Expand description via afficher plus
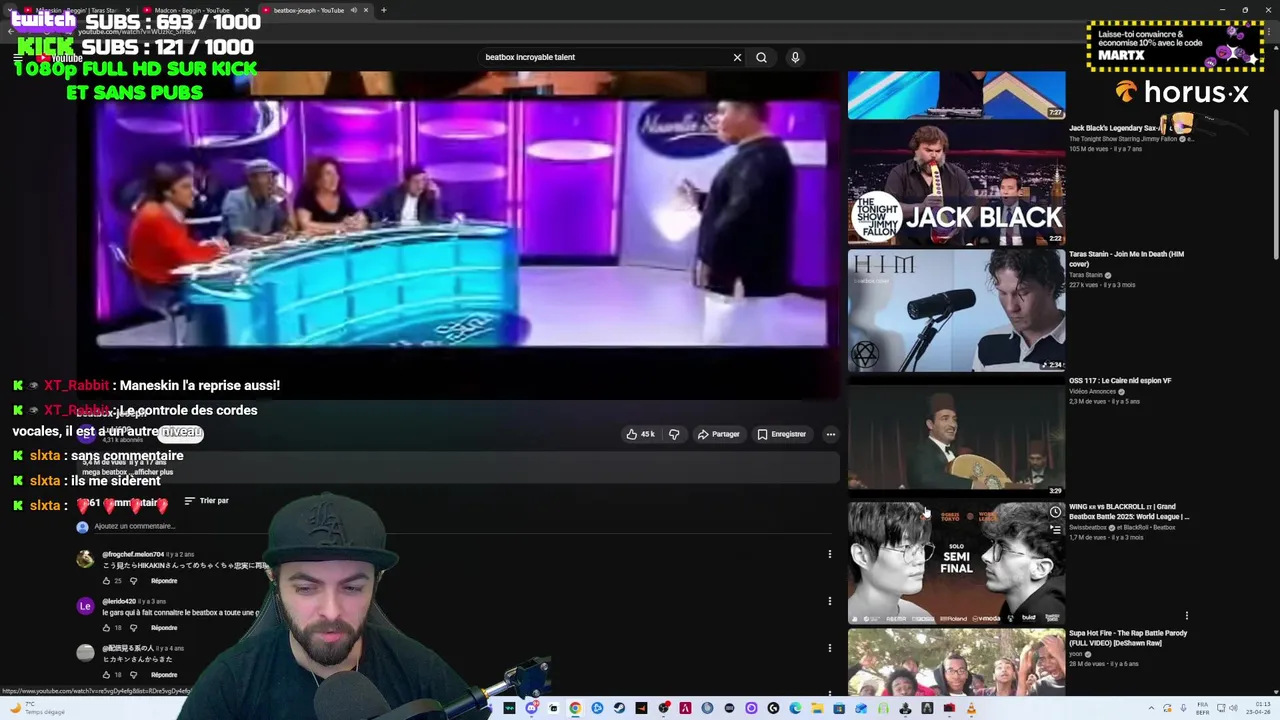The width and height of the screenshot is (1280, 720). tap(155, 472)
